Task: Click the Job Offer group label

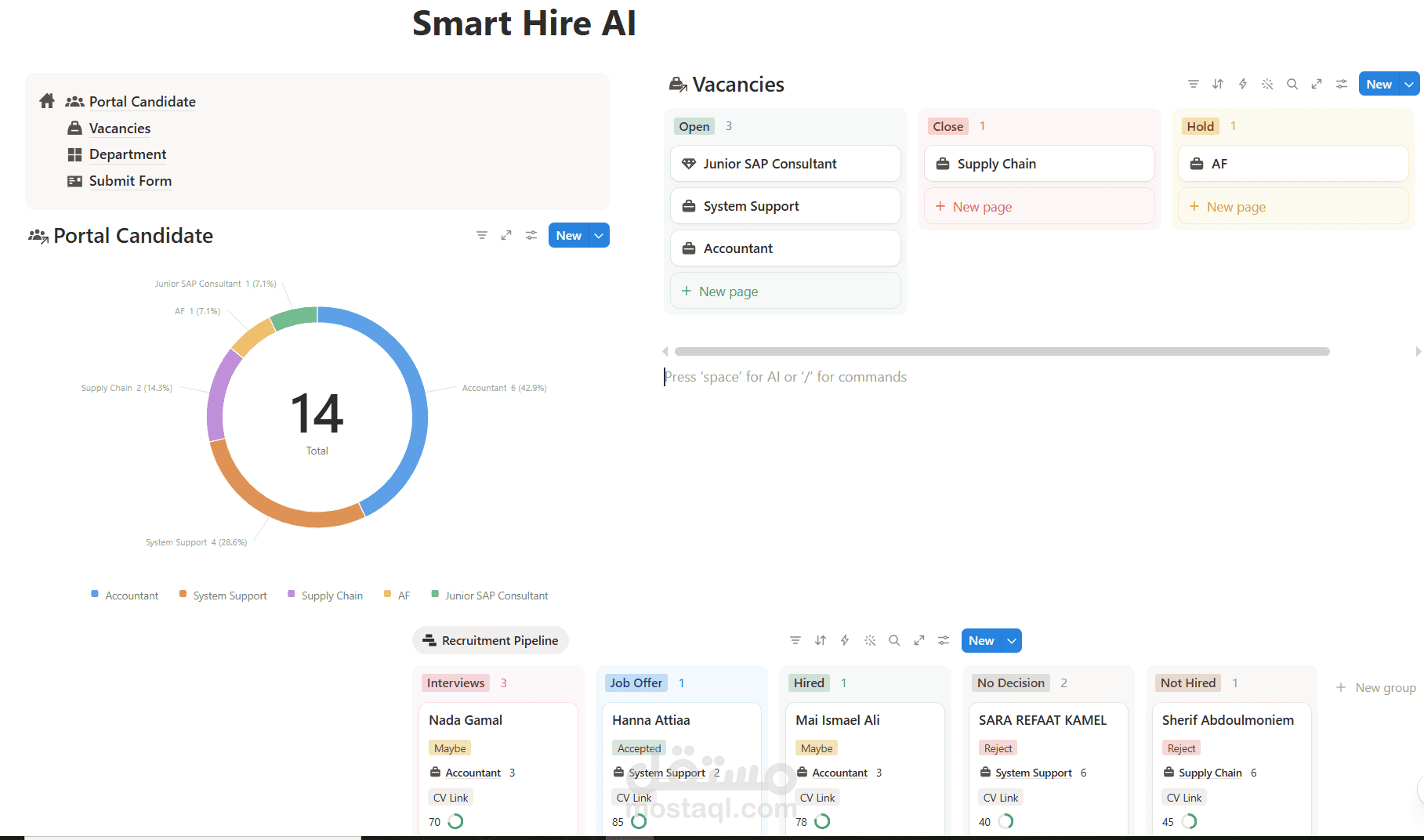Action: (636, 682)
